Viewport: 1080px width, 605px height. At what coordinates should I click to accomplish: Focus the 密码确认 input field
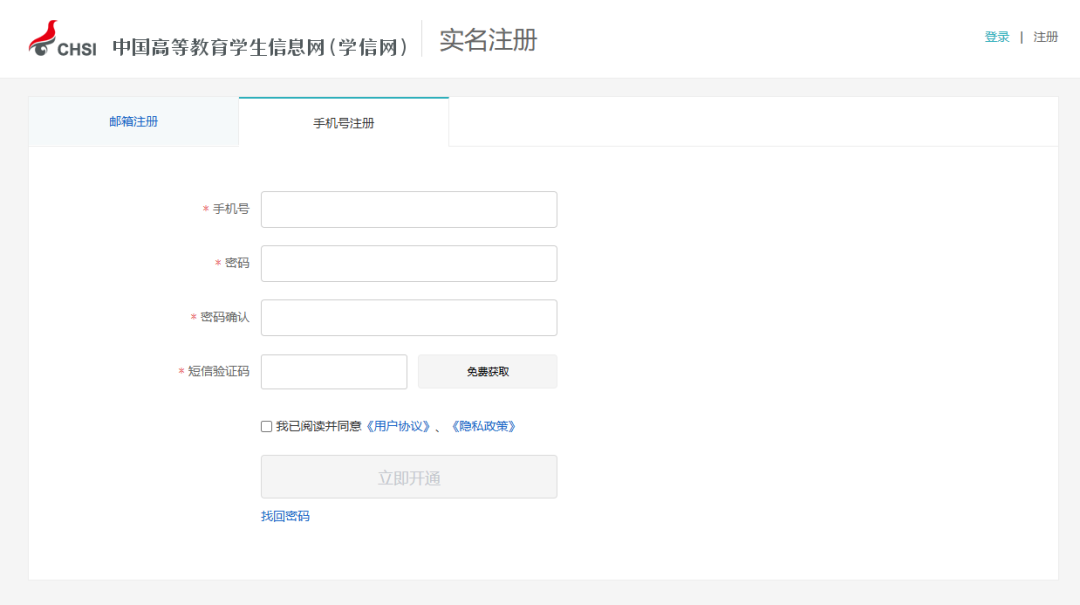tap(409, 318)
